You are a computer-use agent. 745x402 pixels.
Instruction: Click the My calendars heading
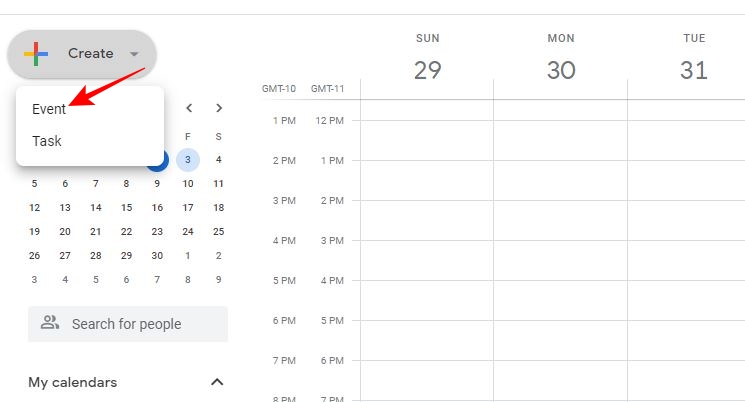[73, 382]
